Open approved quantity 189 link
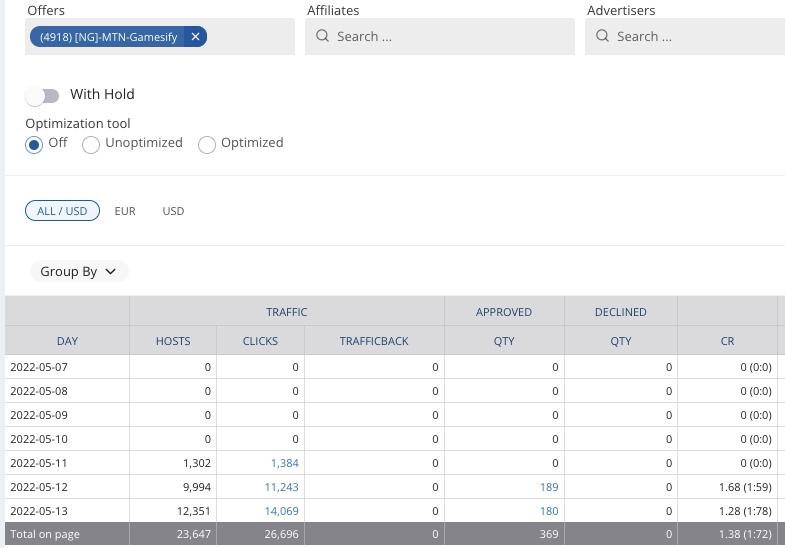 [x=549, y=487]
